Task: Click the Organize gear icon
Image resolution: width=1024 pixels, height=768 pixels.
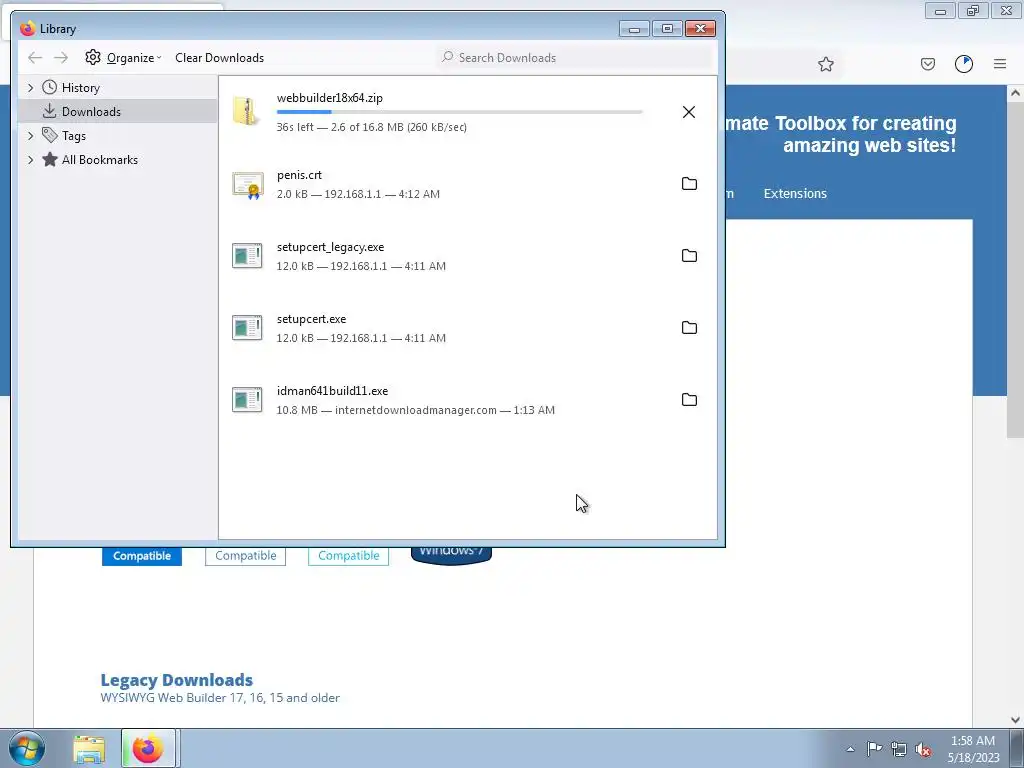Action: 93,57
